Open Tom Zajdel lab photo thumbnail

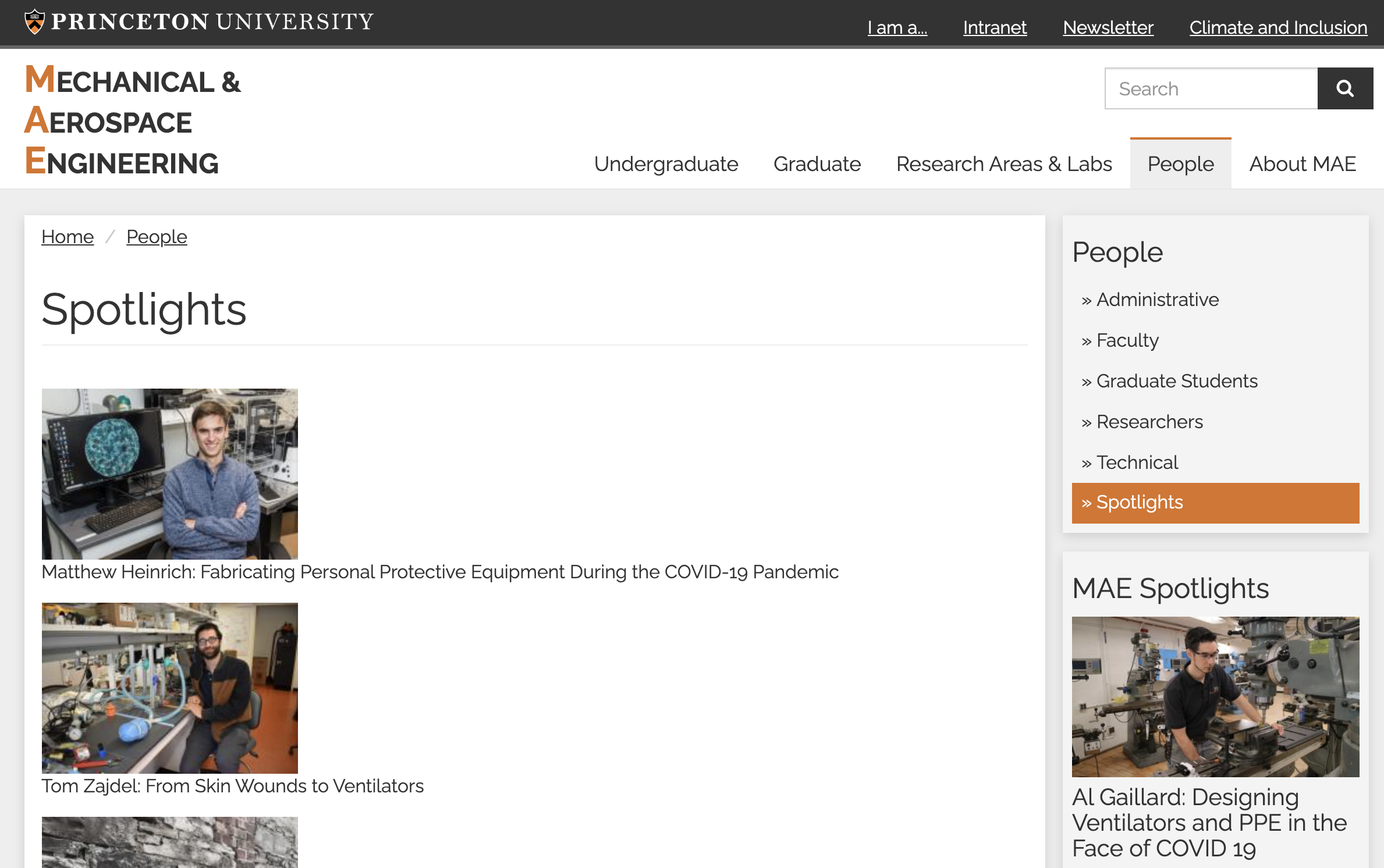click(169, 688)
